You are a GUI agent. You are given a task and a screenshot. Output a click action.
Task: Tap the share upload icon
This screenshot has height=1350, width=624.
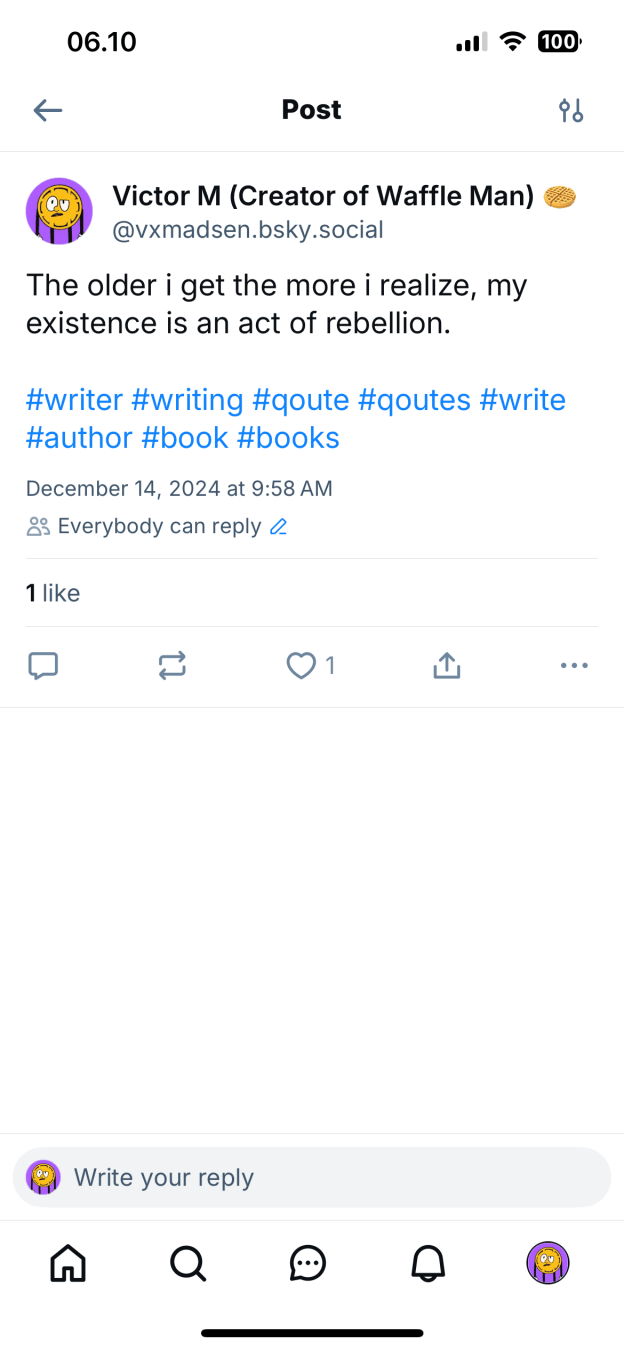pos(446,666)
